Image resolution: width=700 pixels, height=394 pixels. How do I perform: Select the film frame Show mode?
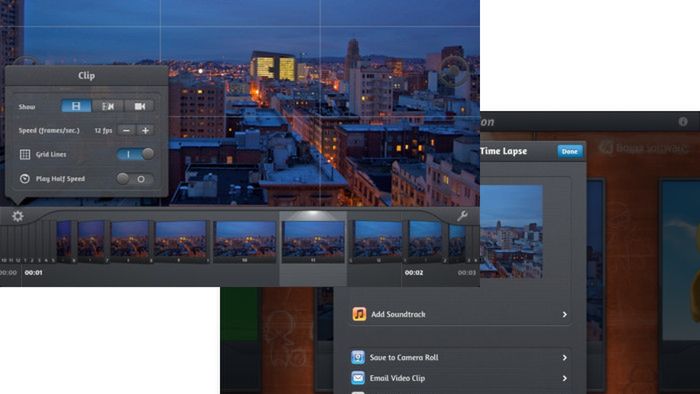click(x=76, y=106)
